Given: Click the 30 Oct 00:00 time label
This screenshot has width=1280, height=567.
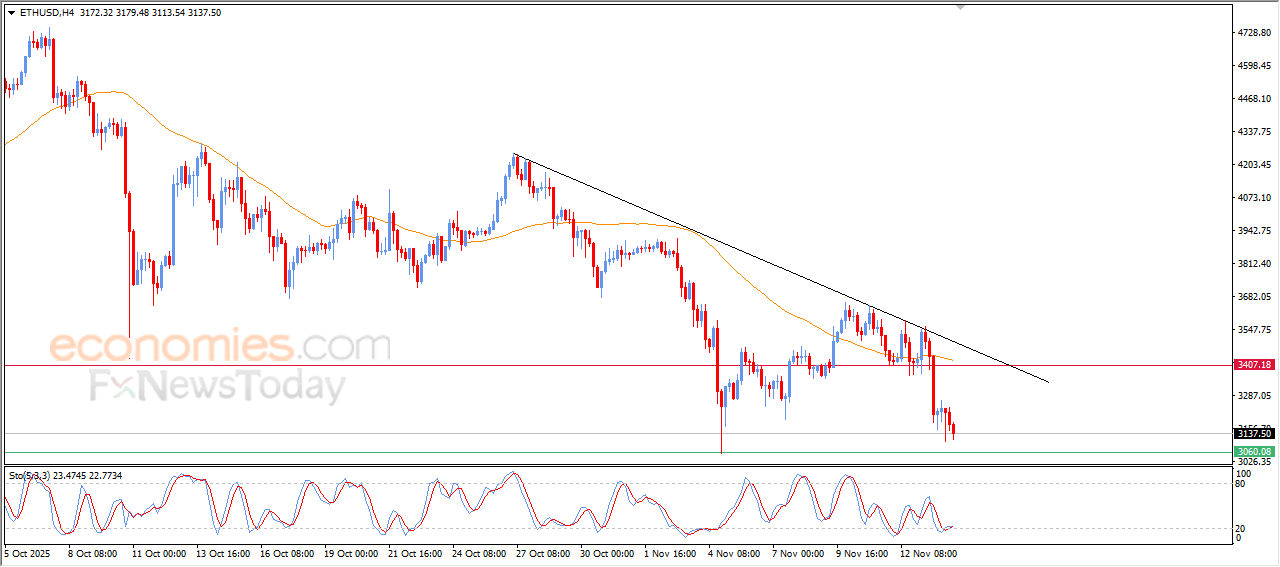Looking at the screenshot, I should pyautogui.click(x=608, y=553).
